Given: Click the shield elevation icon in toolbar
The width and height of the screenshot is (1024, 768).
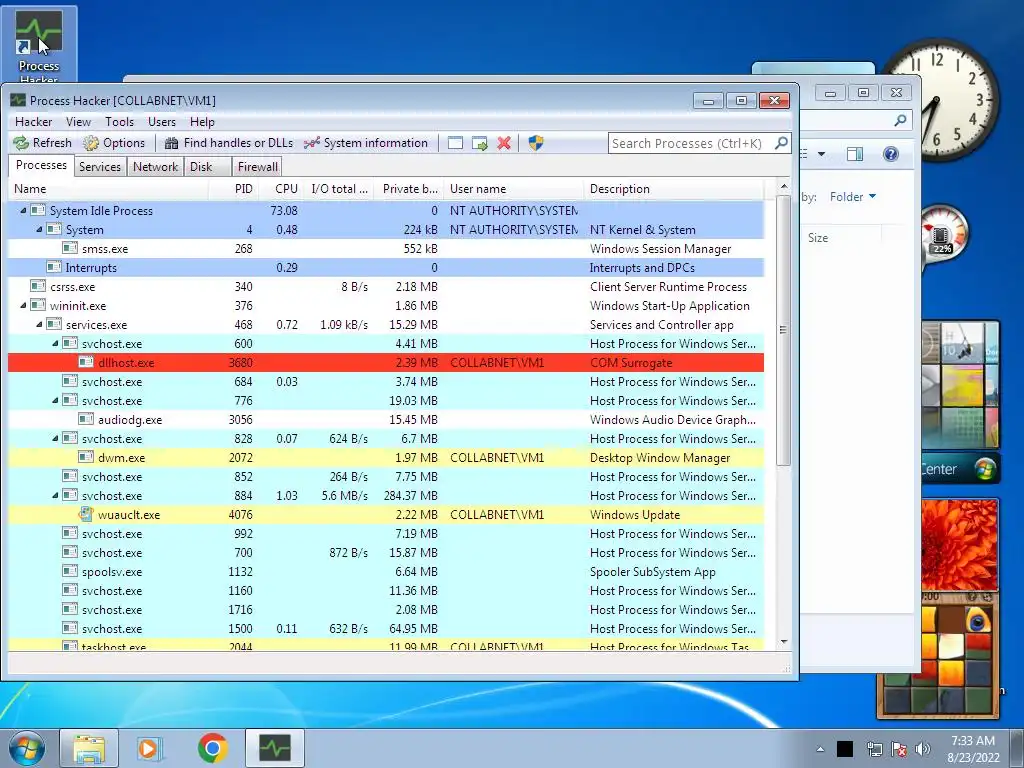Looking at the screenshot, I should (x=536, y=143).
